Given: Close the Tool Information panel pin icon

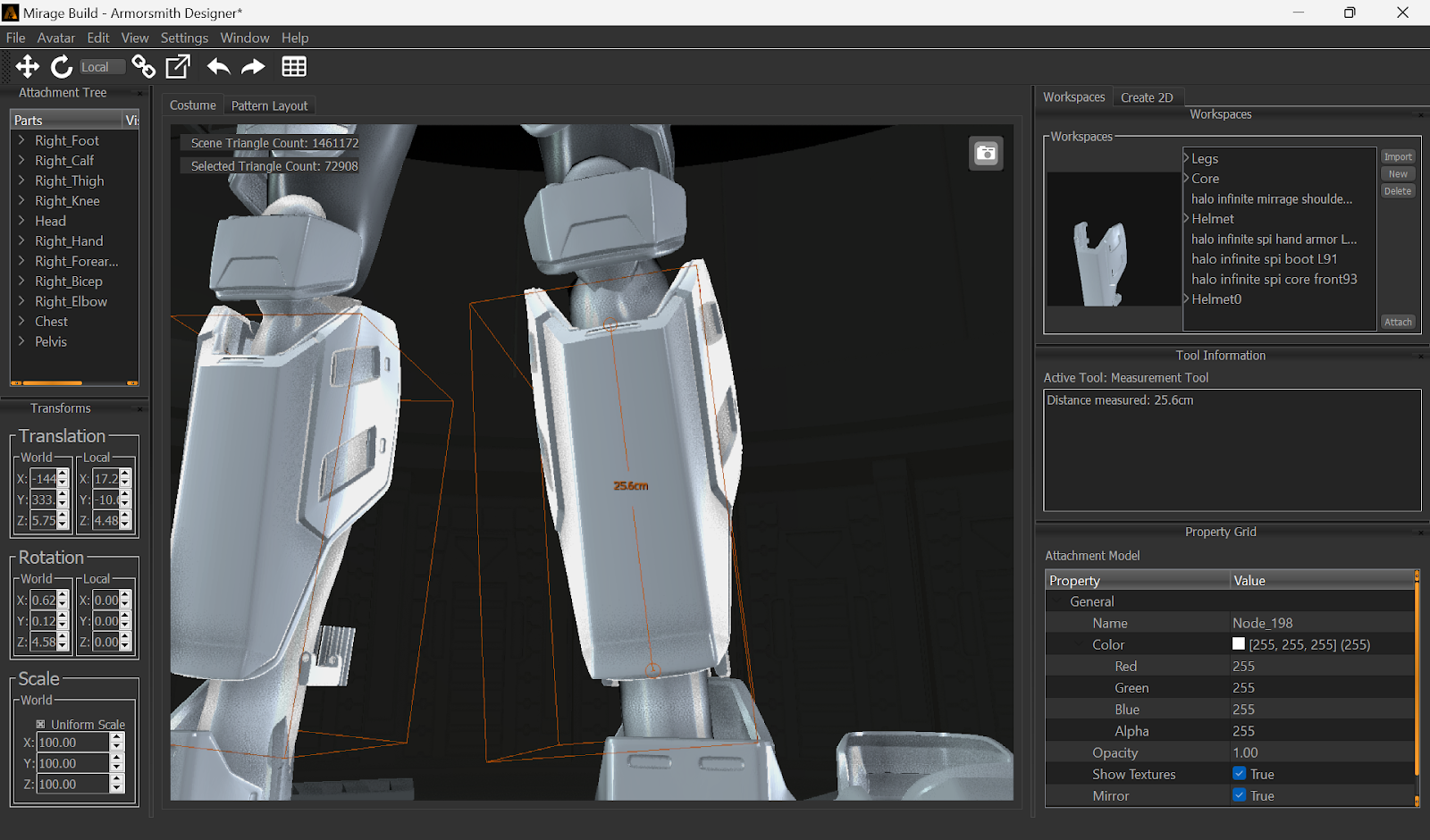Looking at the screenshot, I should coord(1420,356).
